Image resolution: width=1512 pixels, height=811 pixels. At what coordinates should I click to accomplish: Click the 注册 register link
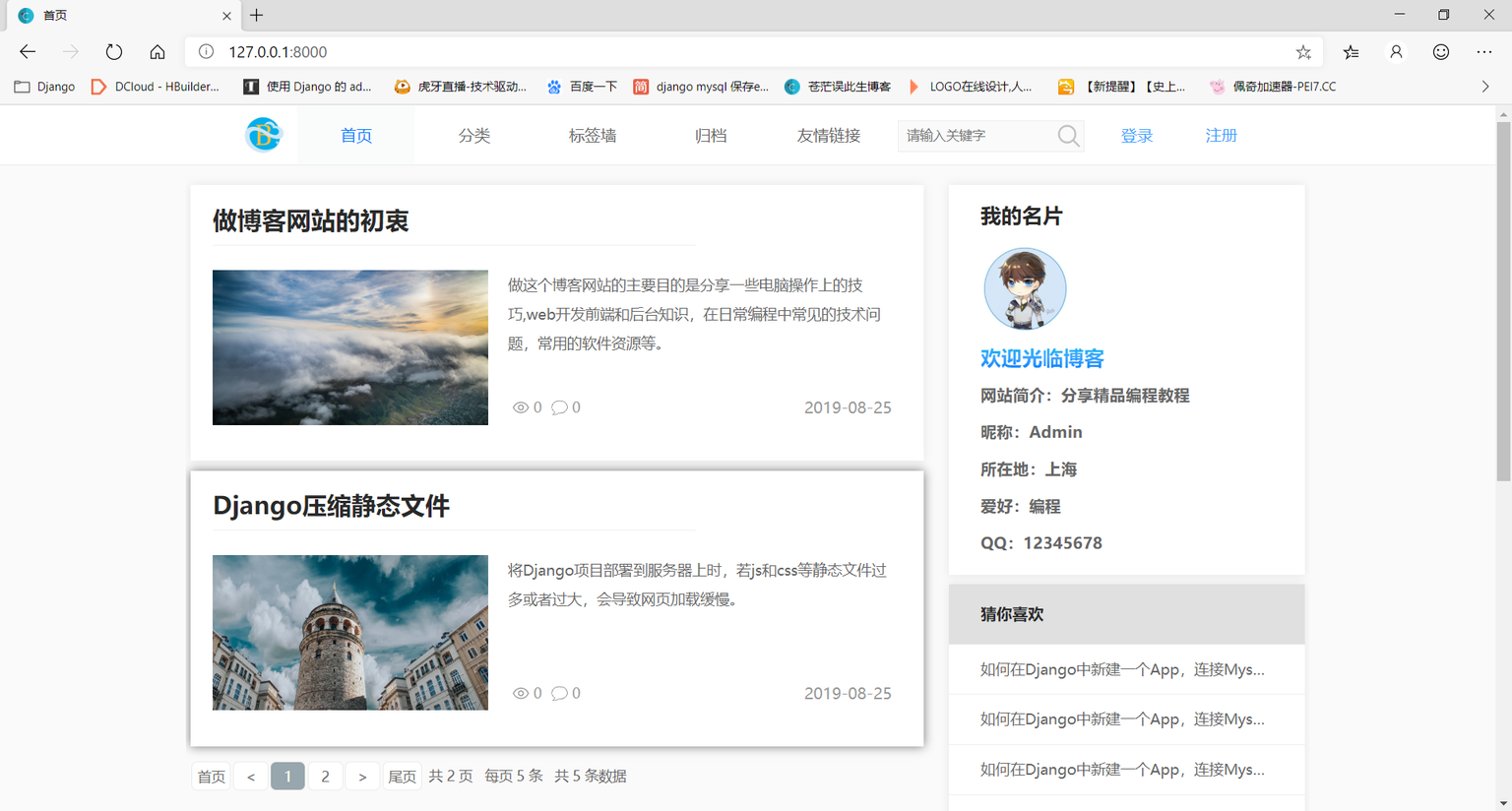coord(1221,136)
